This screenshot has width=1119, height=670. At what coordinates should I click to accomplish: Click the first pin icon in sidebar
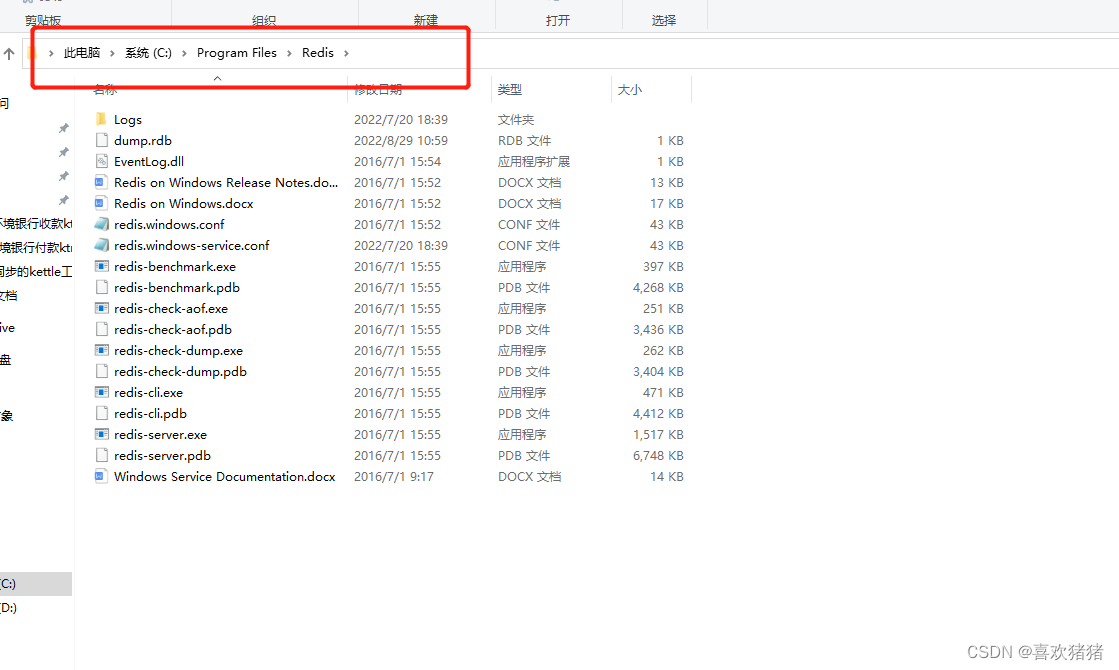[64, 128]
